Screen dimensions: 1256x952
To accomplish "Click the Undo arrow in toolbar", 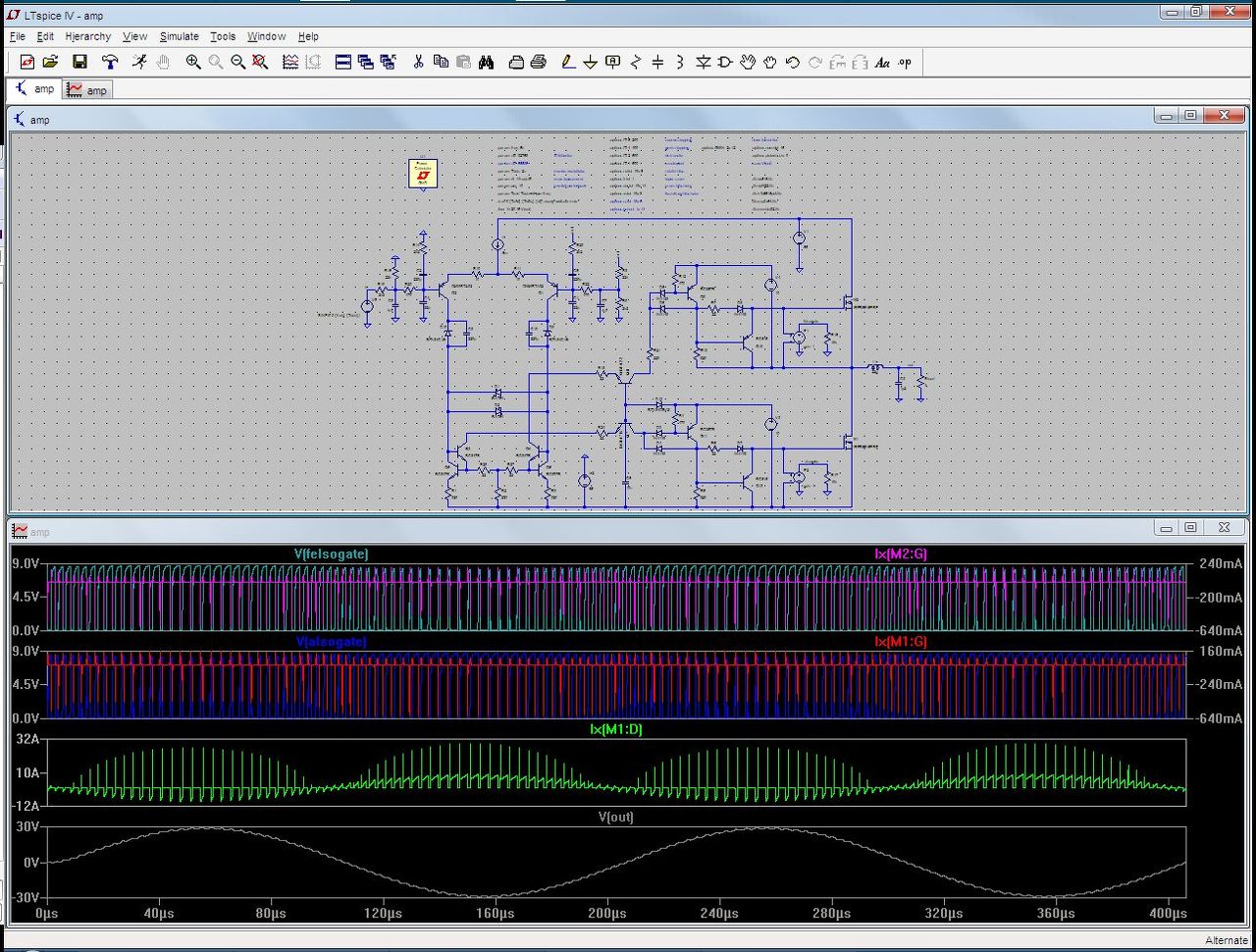I will pyautogui.click(x=793, y=62).
